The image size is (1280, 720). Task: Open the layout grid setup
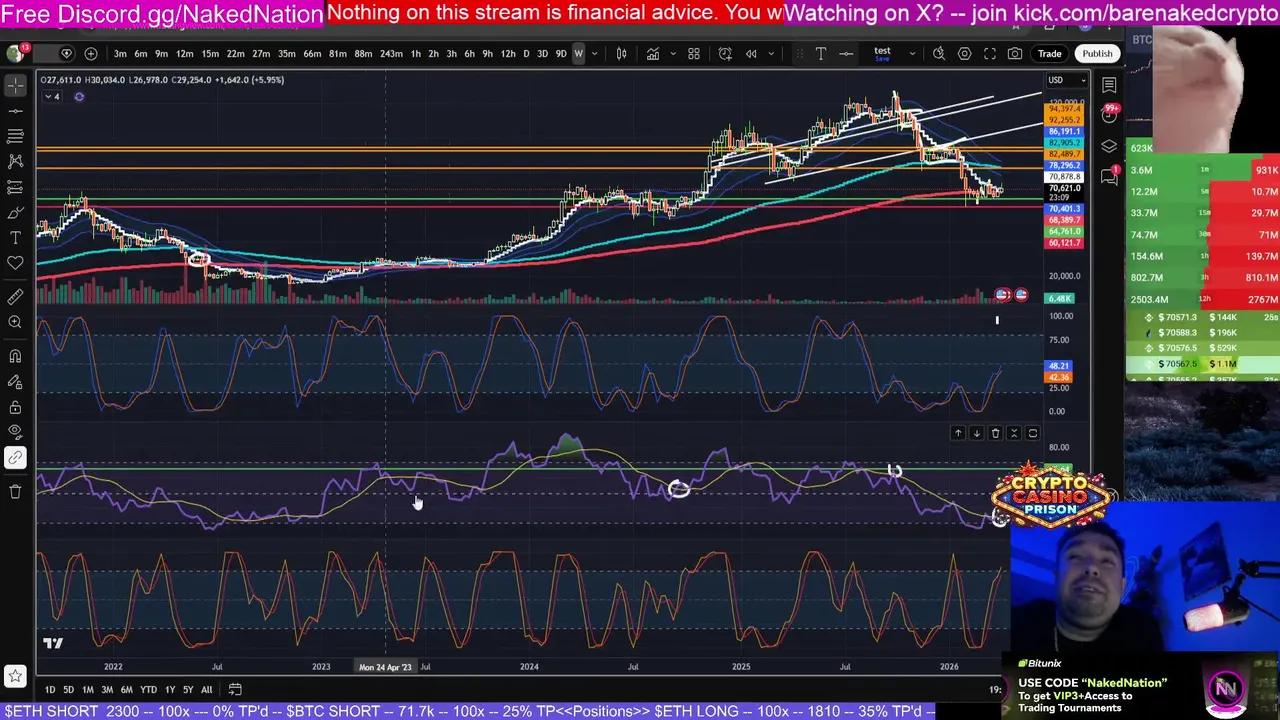click(694, 53)
